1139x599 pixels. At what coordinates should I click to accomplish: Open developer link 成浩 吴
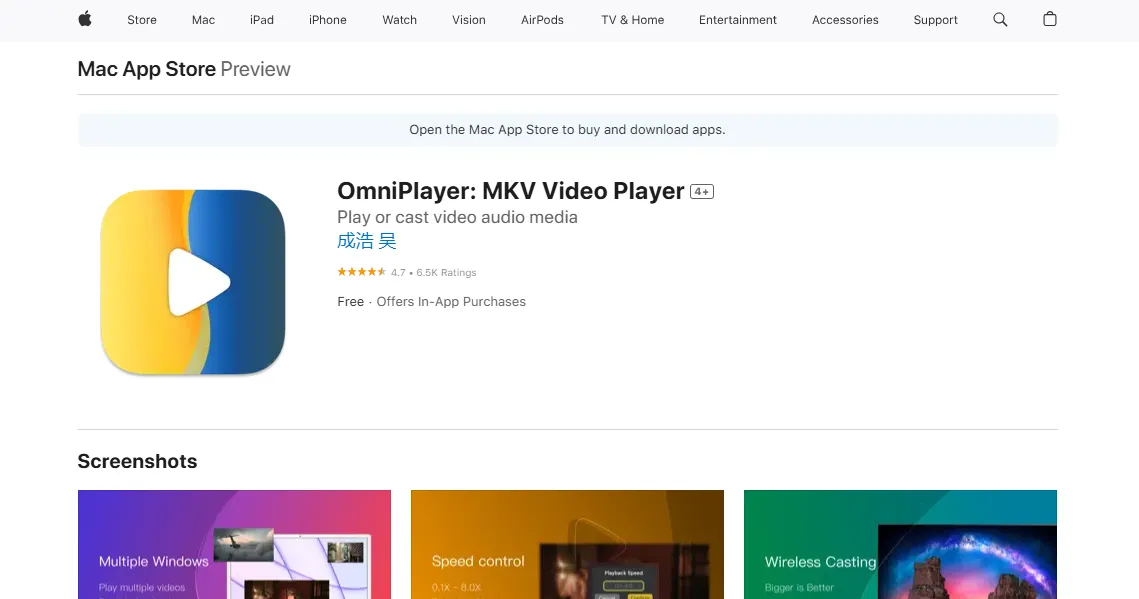[x=367, y=241]
